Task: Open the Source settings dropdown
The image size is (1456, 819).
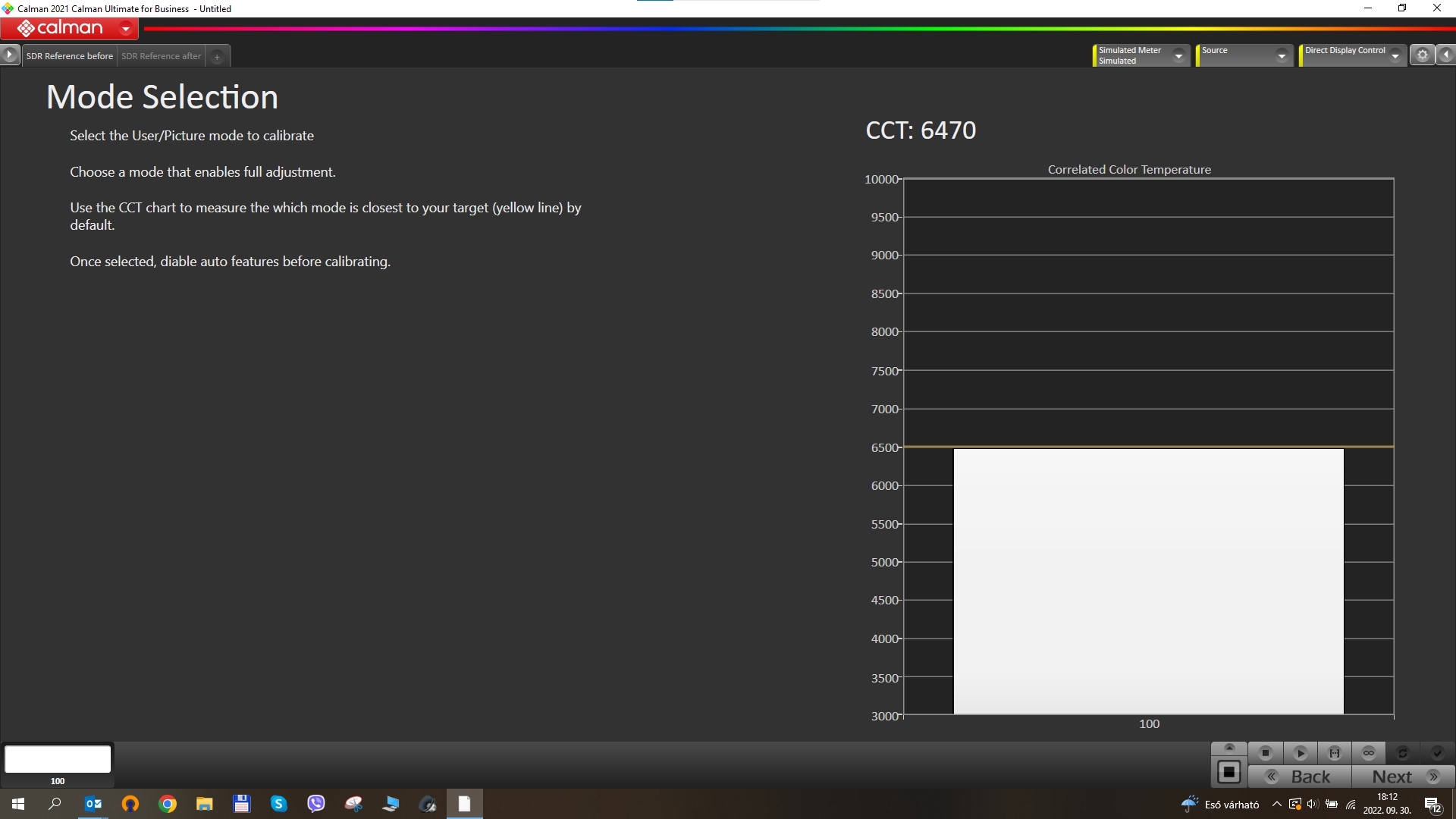Action: (1282, 55)
